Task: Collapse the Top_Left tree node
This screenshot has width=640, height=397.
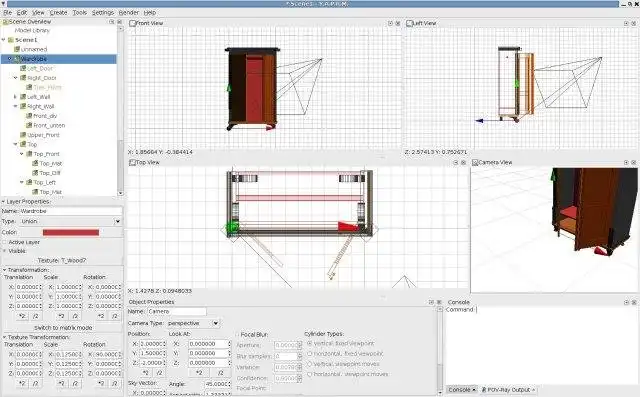Action: pyautogui.click(x=22, y=182)
